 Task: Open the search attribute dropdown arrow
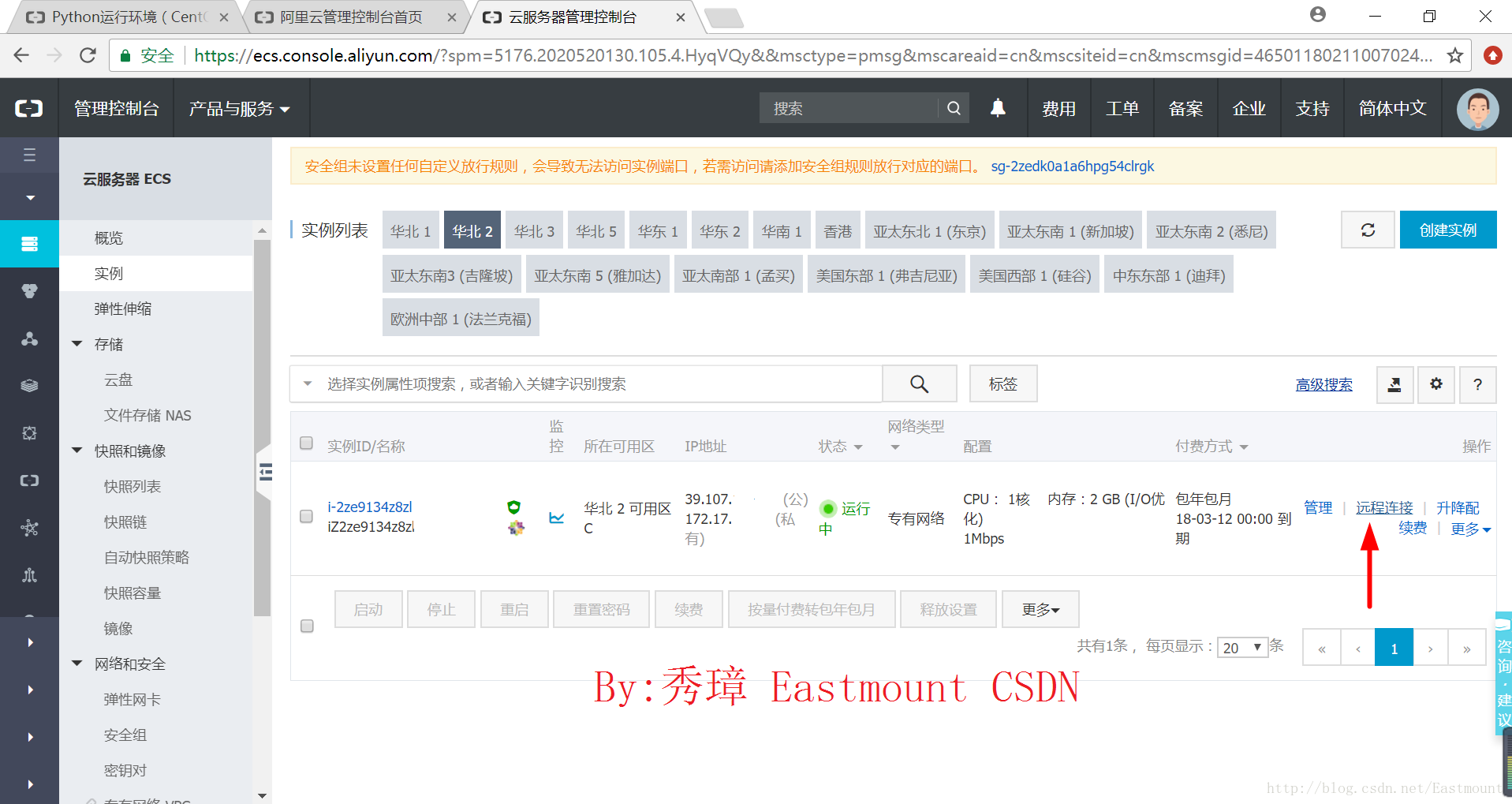pos(308,383)
